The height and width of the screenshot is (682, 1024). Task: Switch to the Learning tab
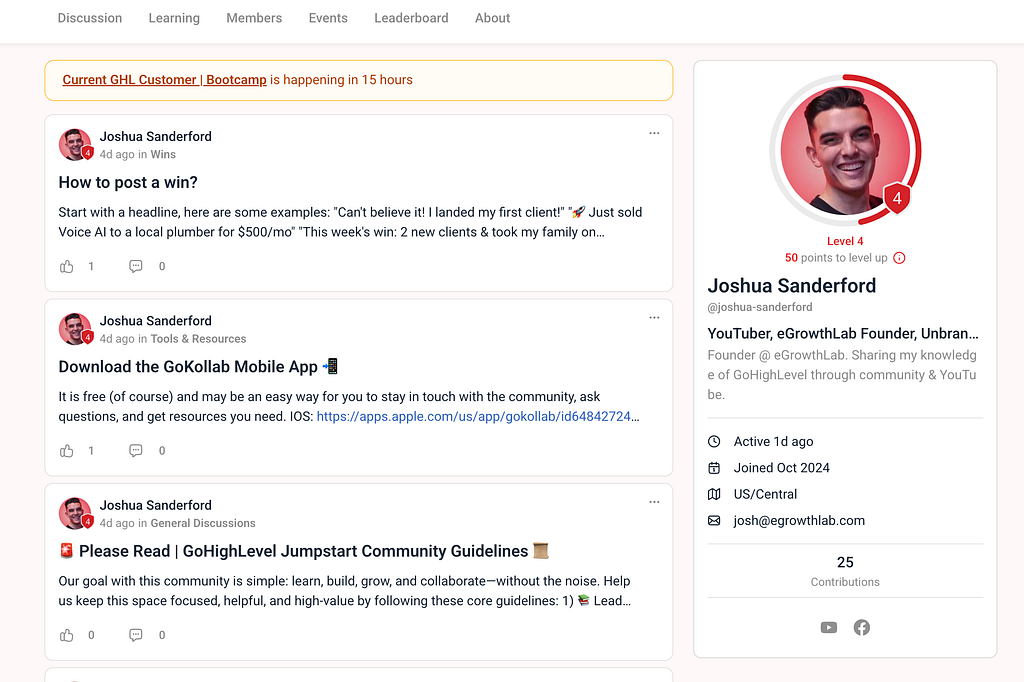(174, 18)
